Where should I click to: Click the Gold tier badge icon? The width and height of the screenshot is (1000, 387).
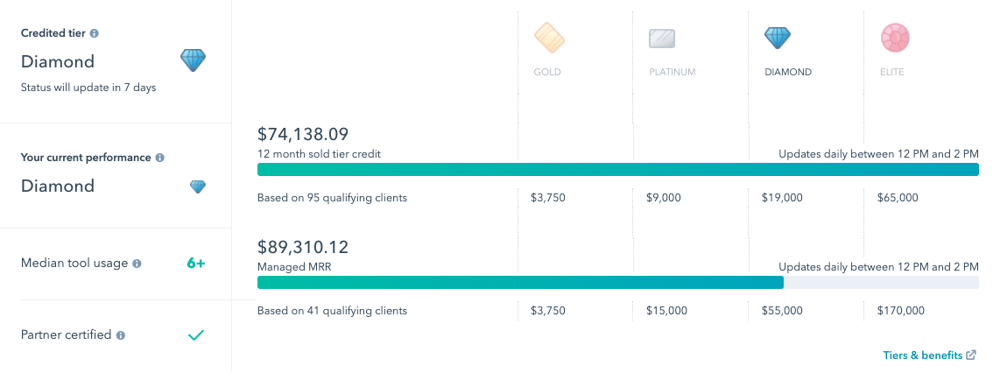[x=549, y=38]
